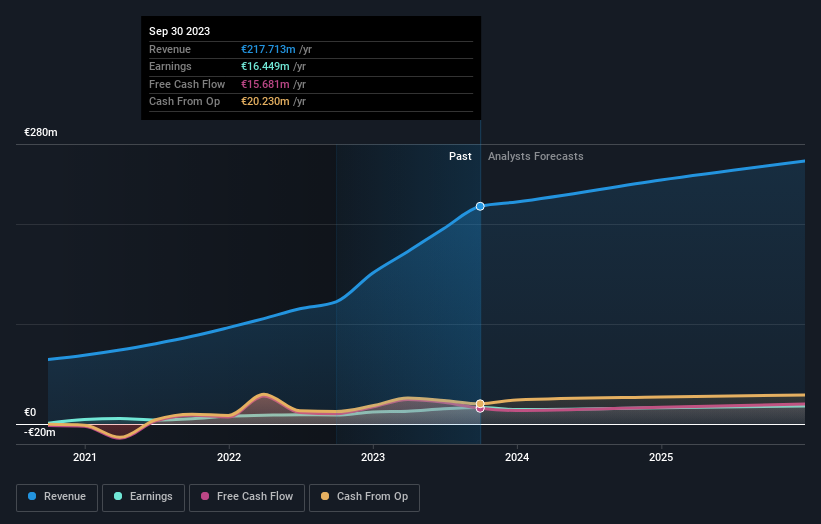The width and height of the screenshot is (821, 524).
Task: Click the pink Free Cash Flow legend dot
Action: point(205,496)
